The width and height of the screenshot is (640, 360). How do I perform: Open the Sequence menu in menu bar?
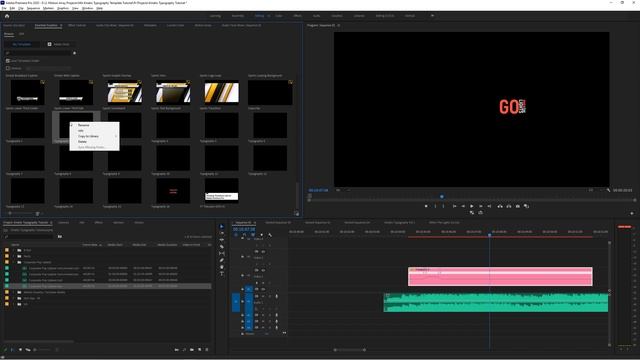(x=33, y=8)
